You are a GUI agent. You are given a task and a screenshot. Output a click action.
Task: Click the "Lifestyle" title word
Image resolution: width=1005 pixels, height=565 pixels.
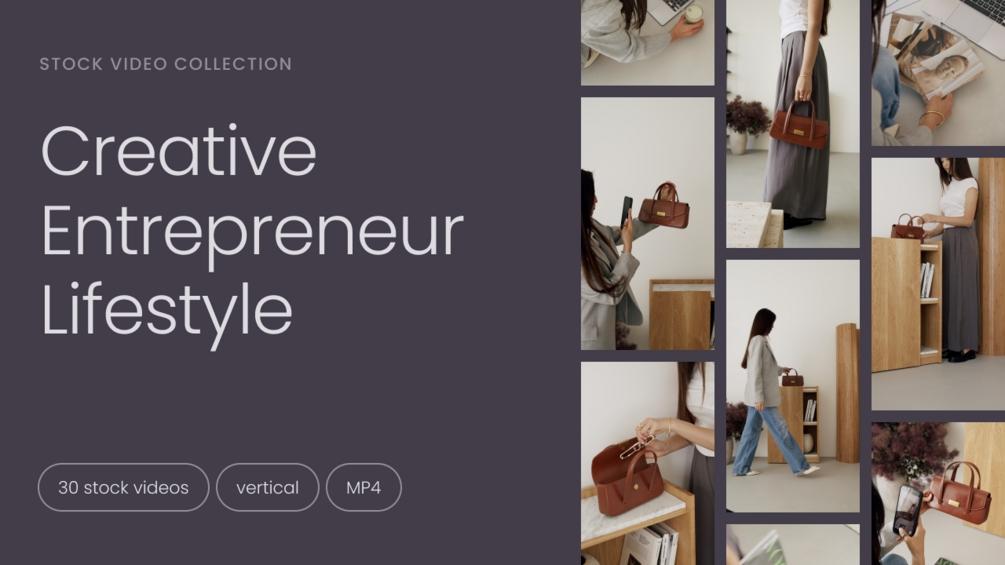point(167,311)
